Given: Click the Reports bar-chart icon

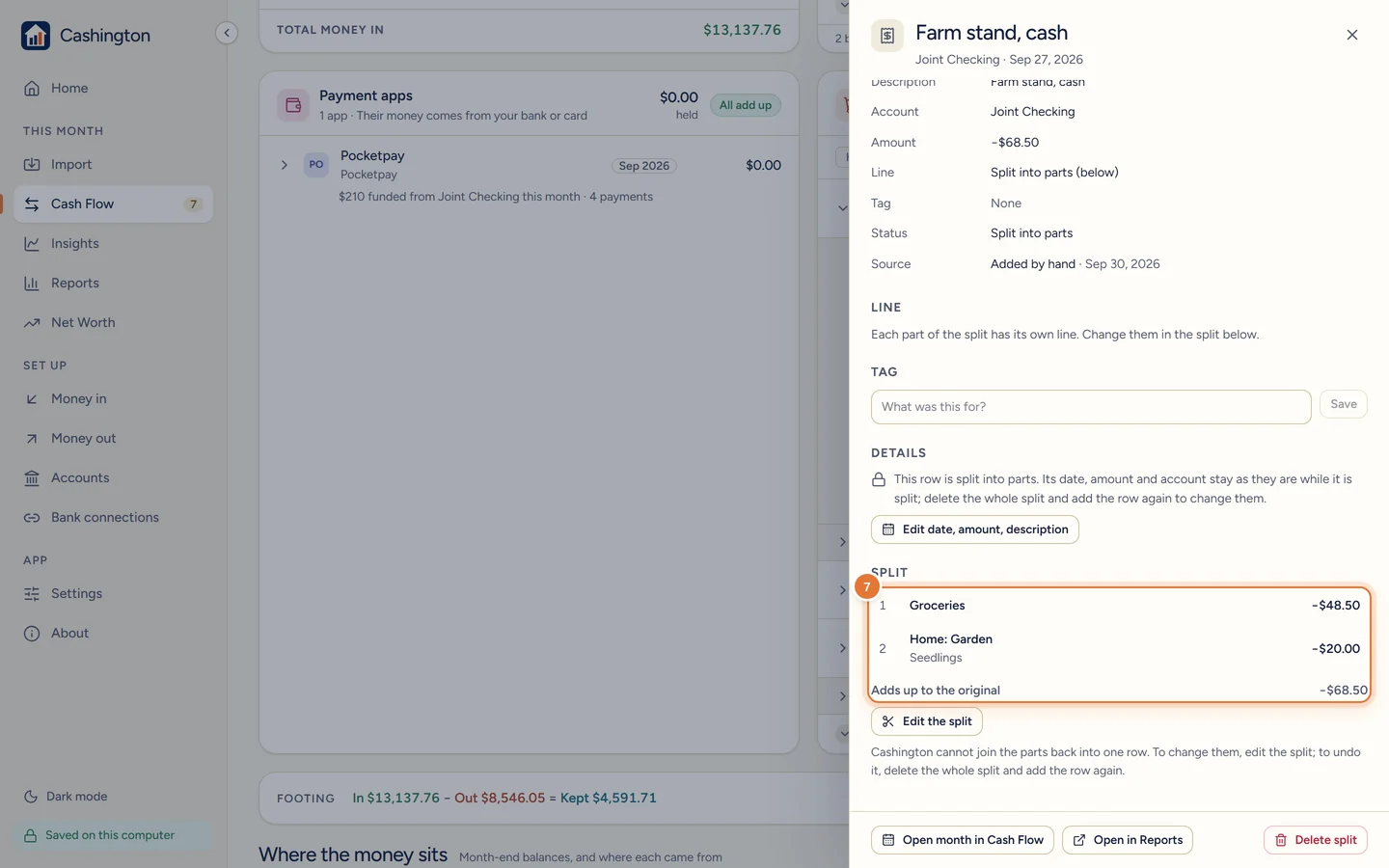Looking at the screenshot, I should pyautogui.click(x=32, y=283).
